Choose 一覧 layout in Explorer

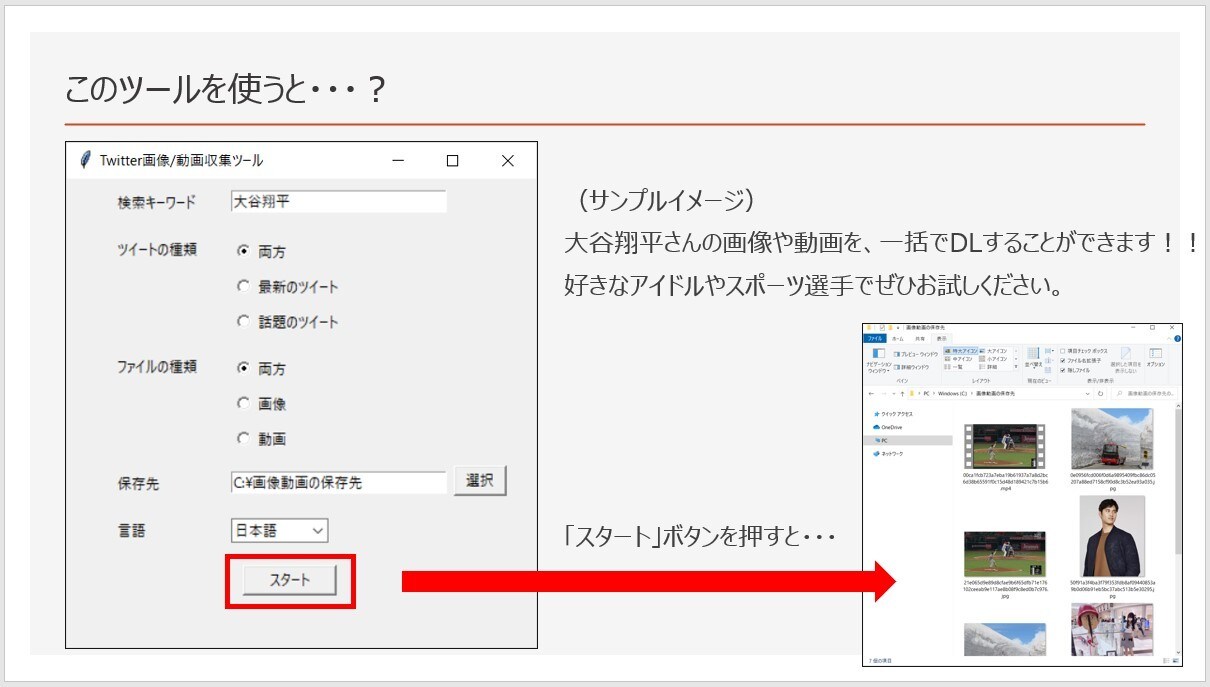[954, 367]
